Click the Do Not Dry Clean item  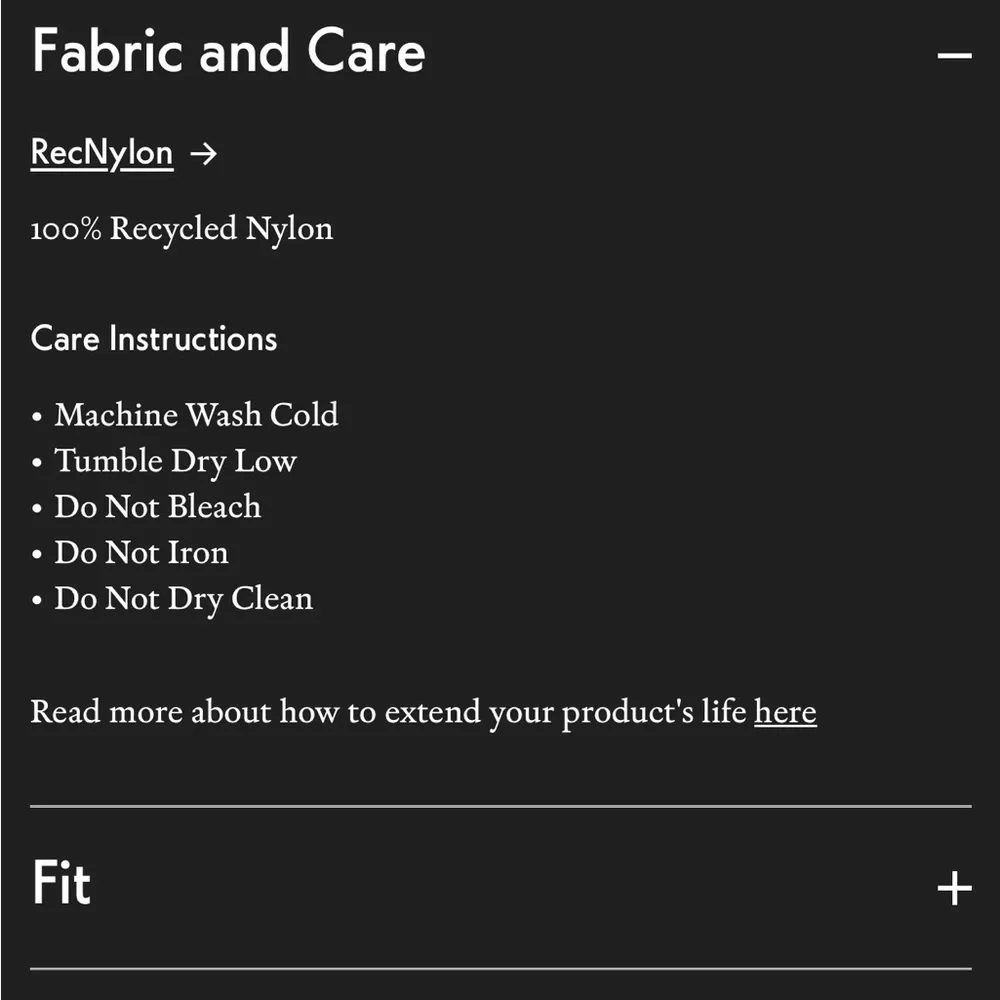pos(184,599)
